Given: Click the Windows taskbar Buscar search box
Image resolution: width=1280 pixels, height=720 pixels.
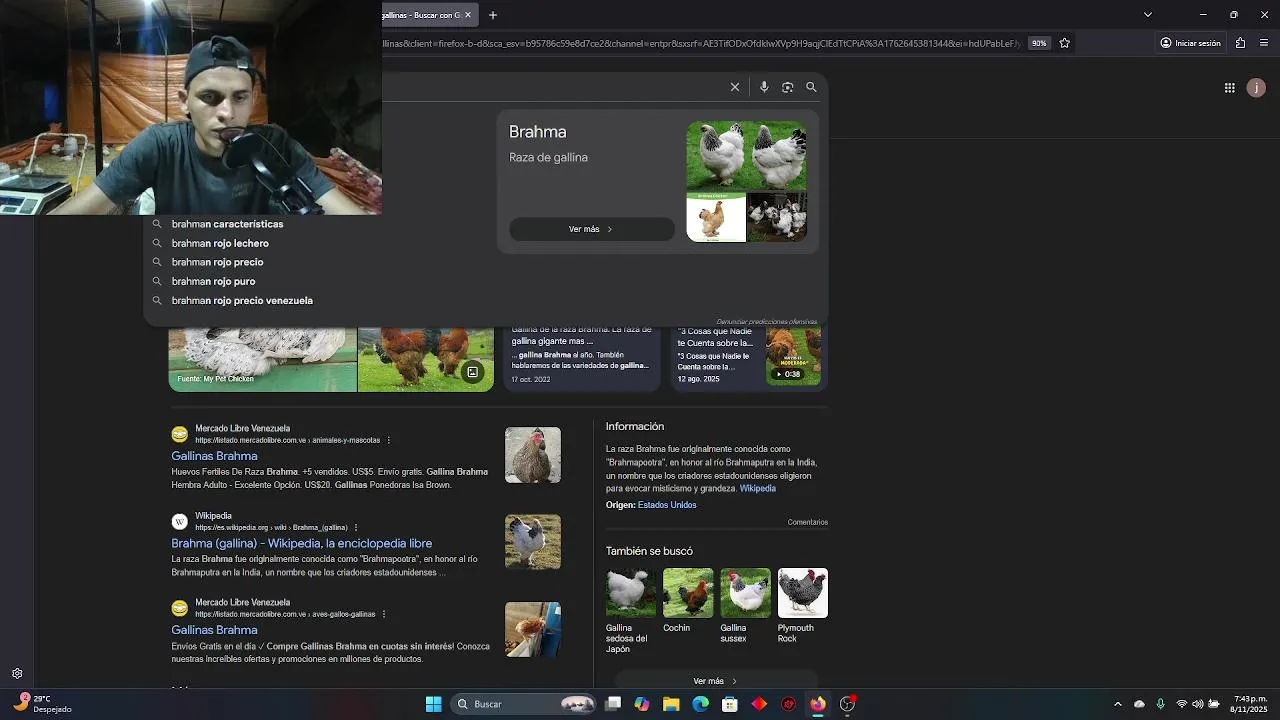Looking at the screenshot, I should pyautogui.click(x=524, y=704).
